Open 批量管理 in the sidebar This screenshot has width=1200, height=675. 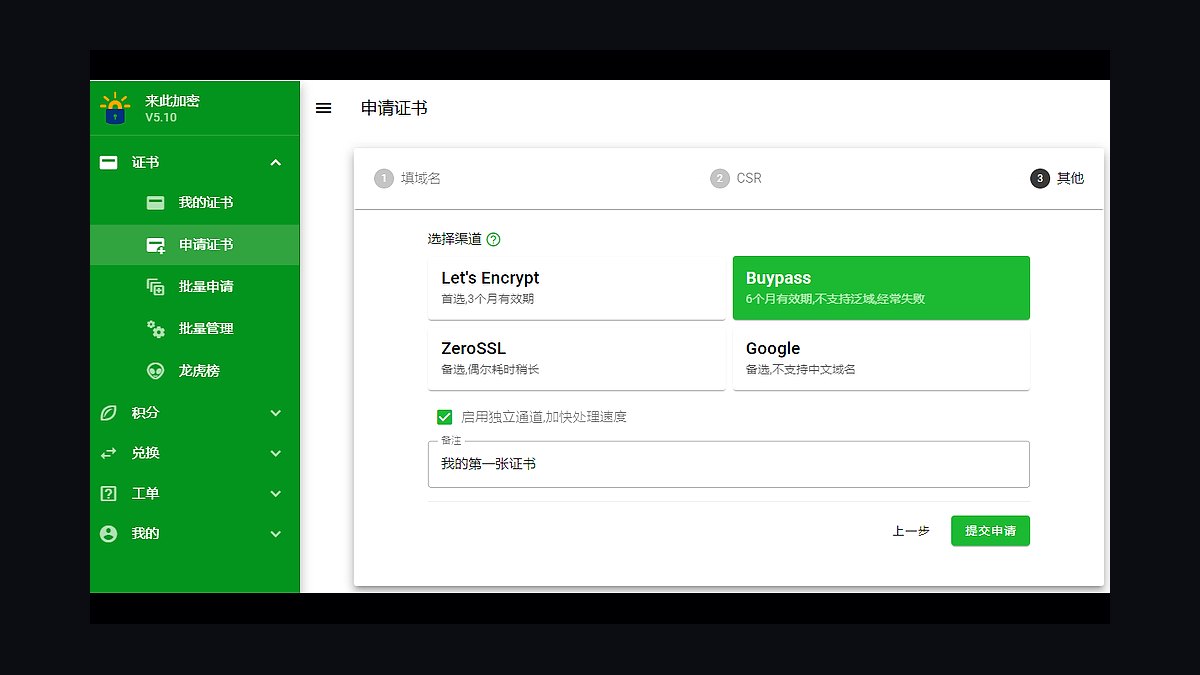tap(195, 329)
